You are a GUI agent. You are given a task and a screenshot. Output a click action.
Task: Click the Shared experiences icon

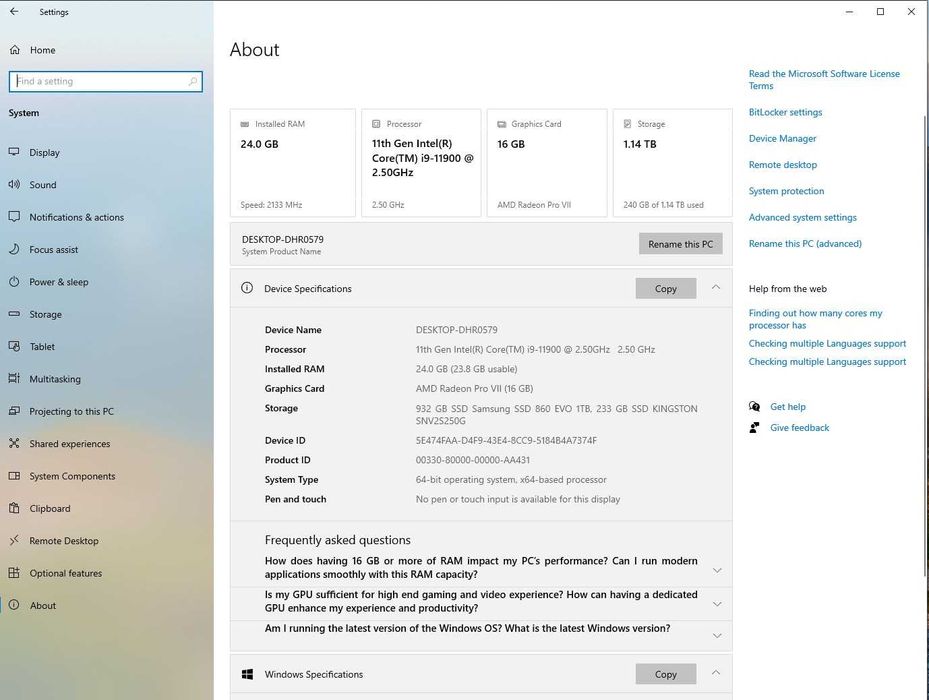[14, 443]
